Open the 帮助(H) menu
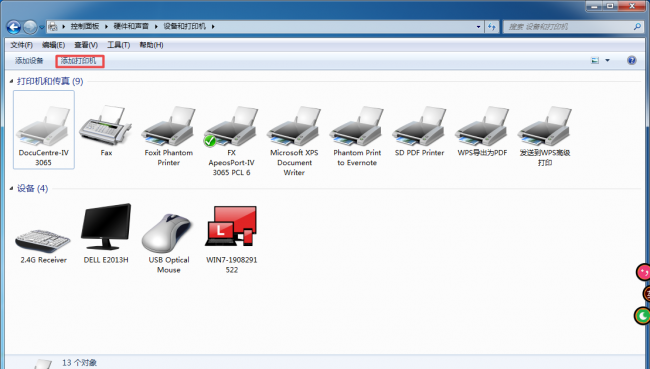650x369 pixels. (151, 45)
